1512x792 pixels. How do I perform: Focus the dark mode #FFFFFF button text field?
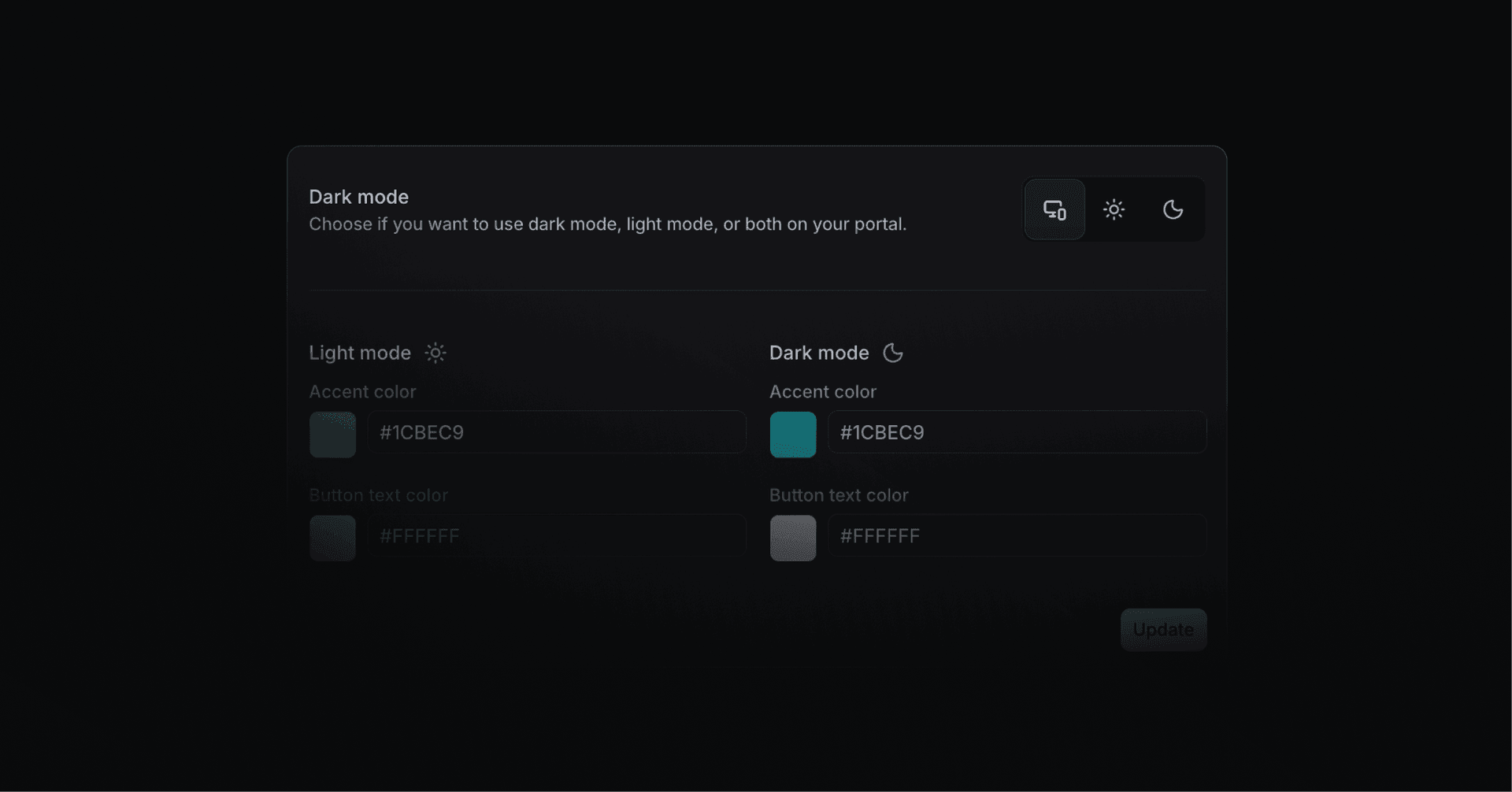(1017, 536)
